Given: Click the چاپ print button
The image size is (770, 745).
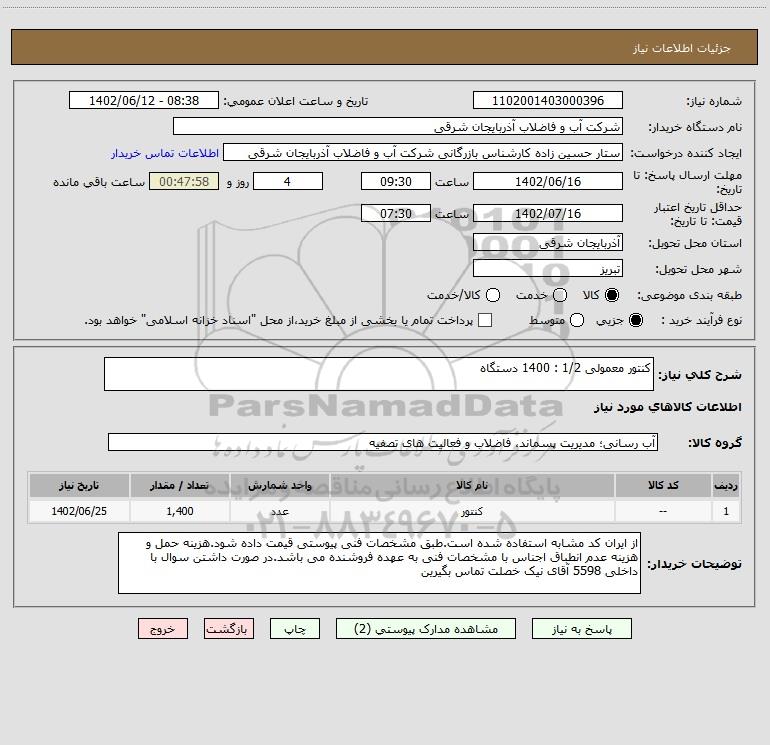Looking at the screenshot, I should click(x=295, y=629).
